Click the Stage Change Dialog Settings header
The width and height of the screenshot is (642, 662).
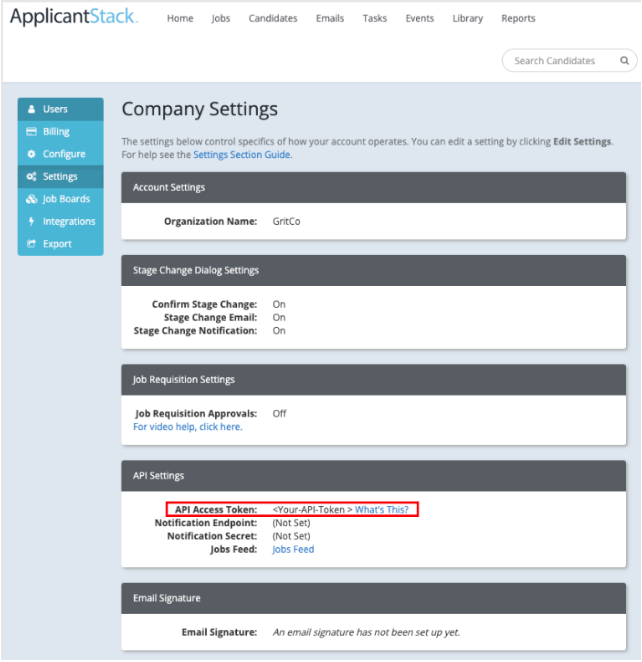coord(374,270)
